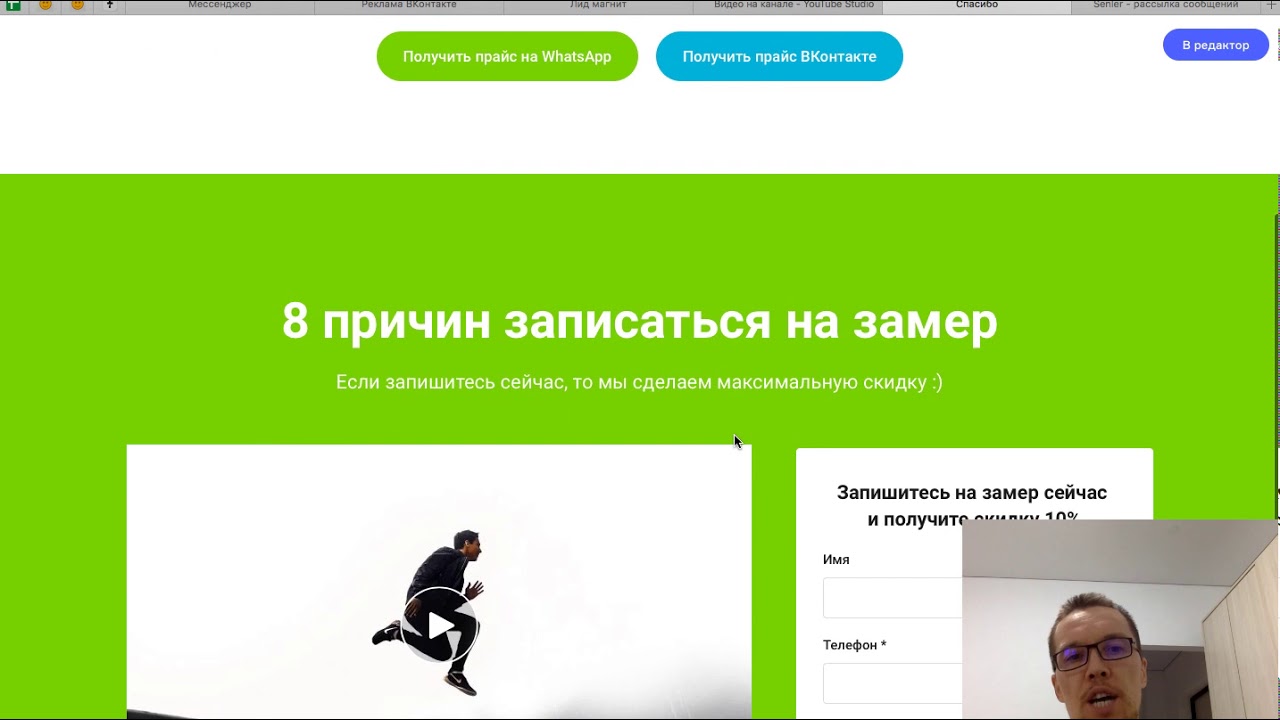Click the webcam overlay video
Image resolution: width=1280 pixels, height=720 pixels.
[1120, 620]
